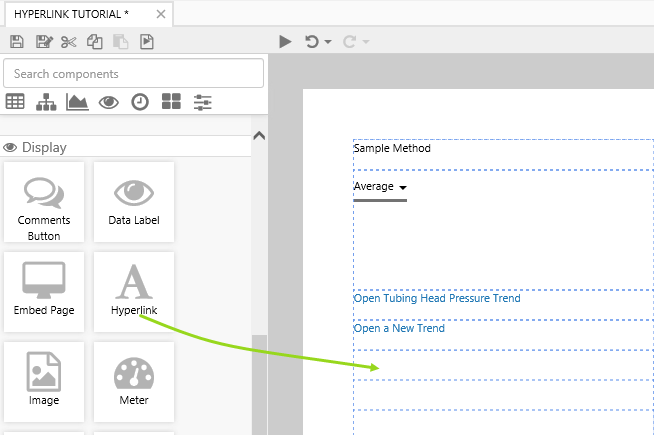Select the clock time category icon
This screenshot has height=435, width=654.
(x=140, y=101)
